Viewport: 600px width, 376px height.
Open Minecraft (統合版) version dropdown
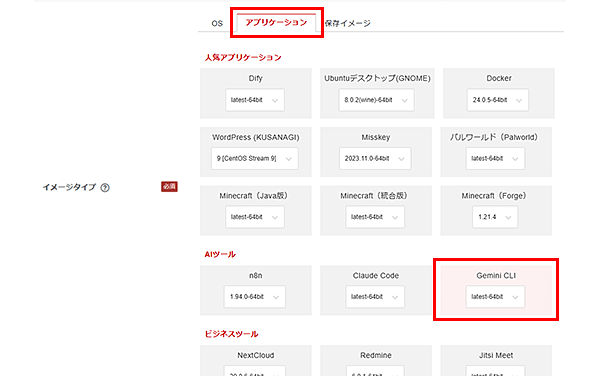[x=375, y=217]
